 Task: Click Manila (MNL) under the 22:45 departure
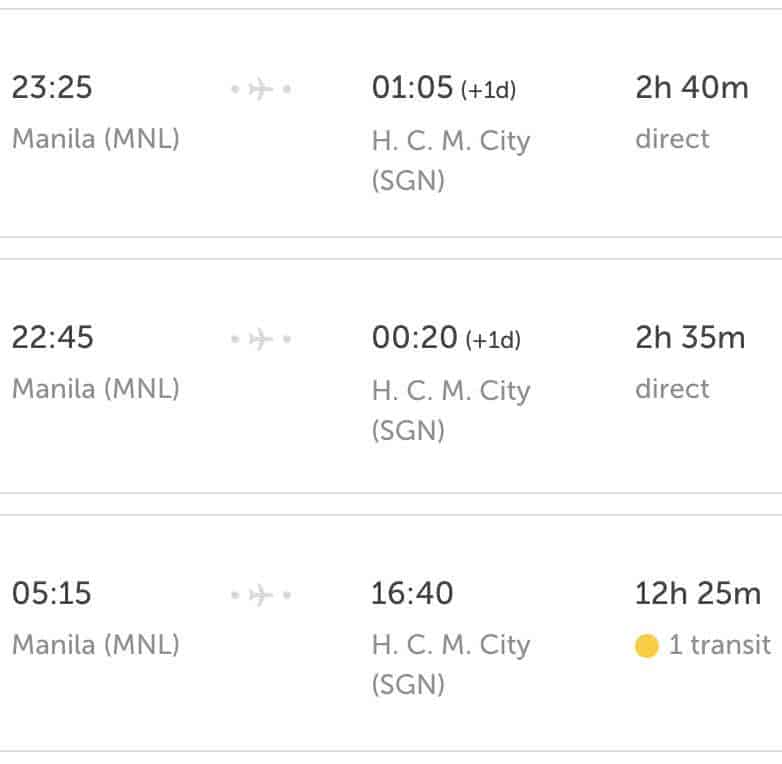click(x=95, y=388)
